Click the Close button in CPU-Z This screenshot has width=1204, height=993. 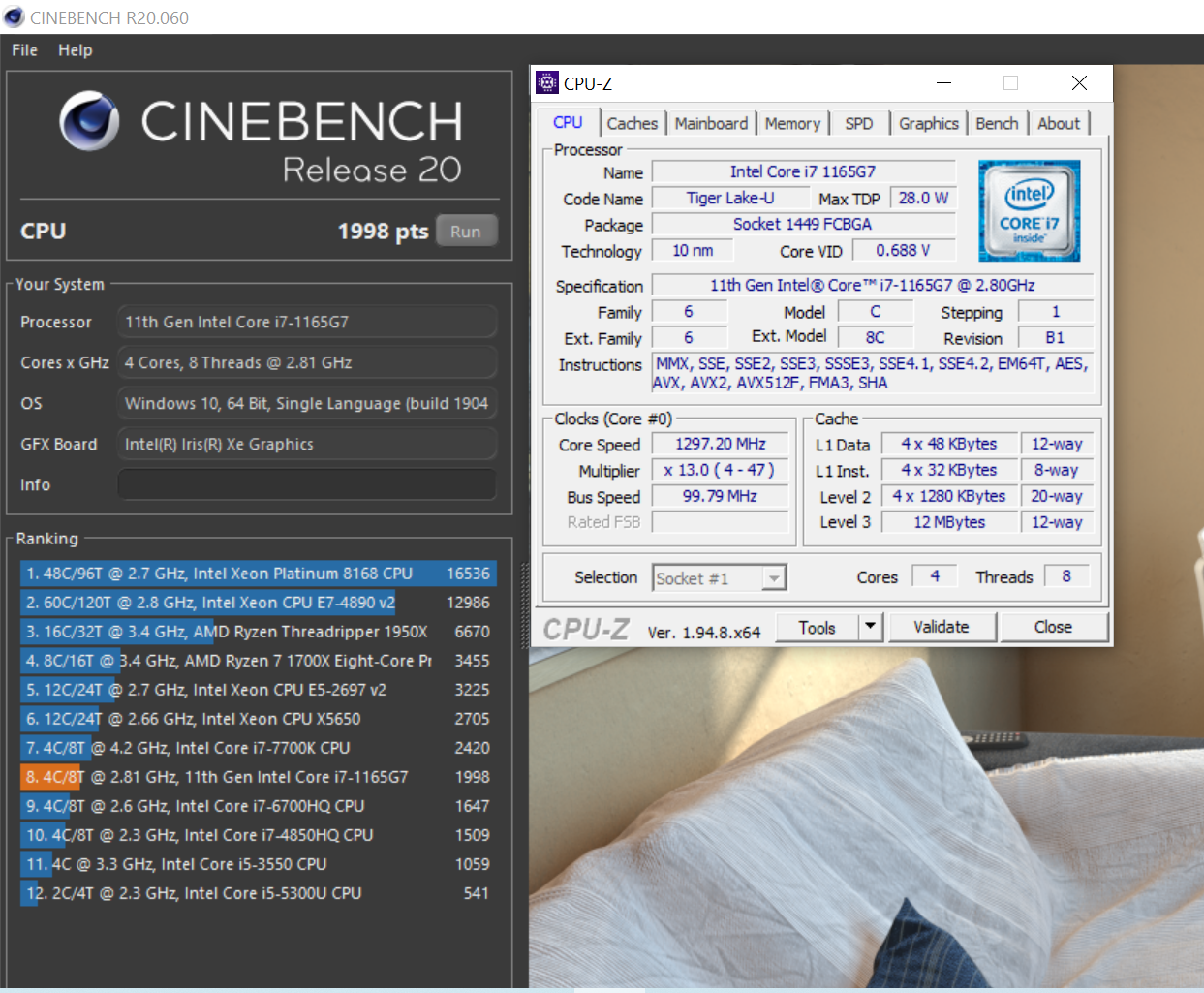pos(1053,628)
